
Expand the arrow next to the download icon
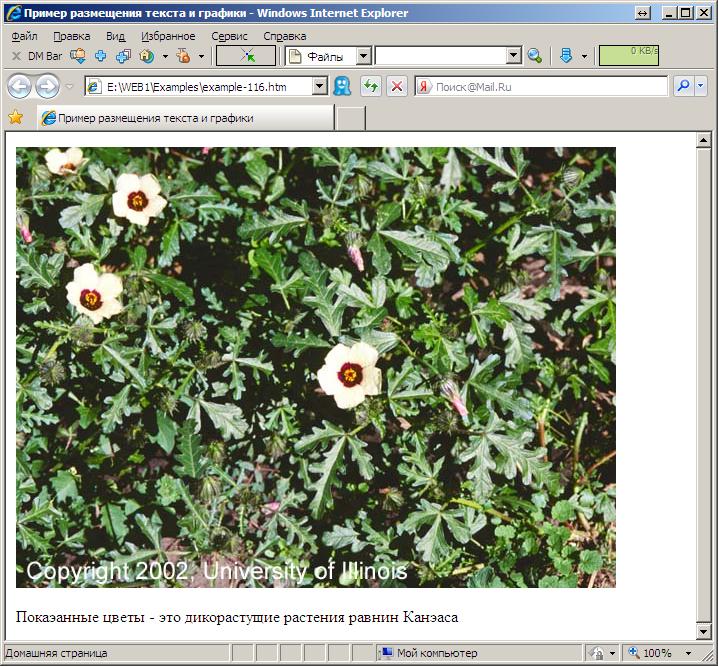point(584,56)
